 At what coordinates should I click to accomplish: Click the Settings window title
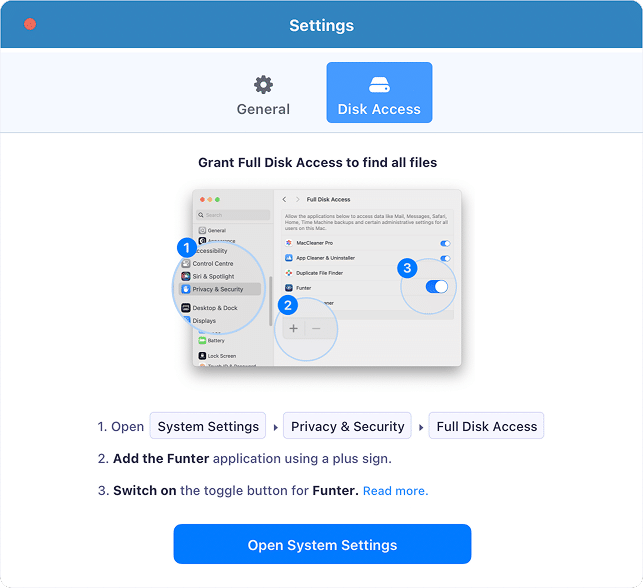tap(322, 25)
